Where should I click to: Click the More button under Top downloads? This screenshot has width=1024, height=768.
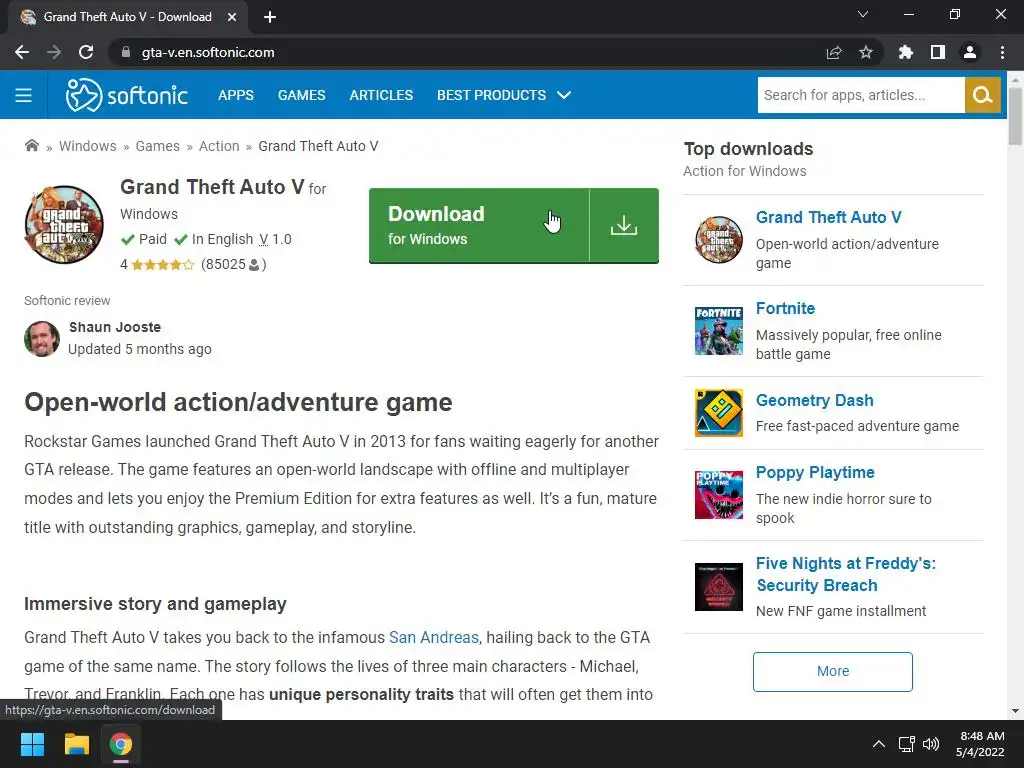click(833, 671)
